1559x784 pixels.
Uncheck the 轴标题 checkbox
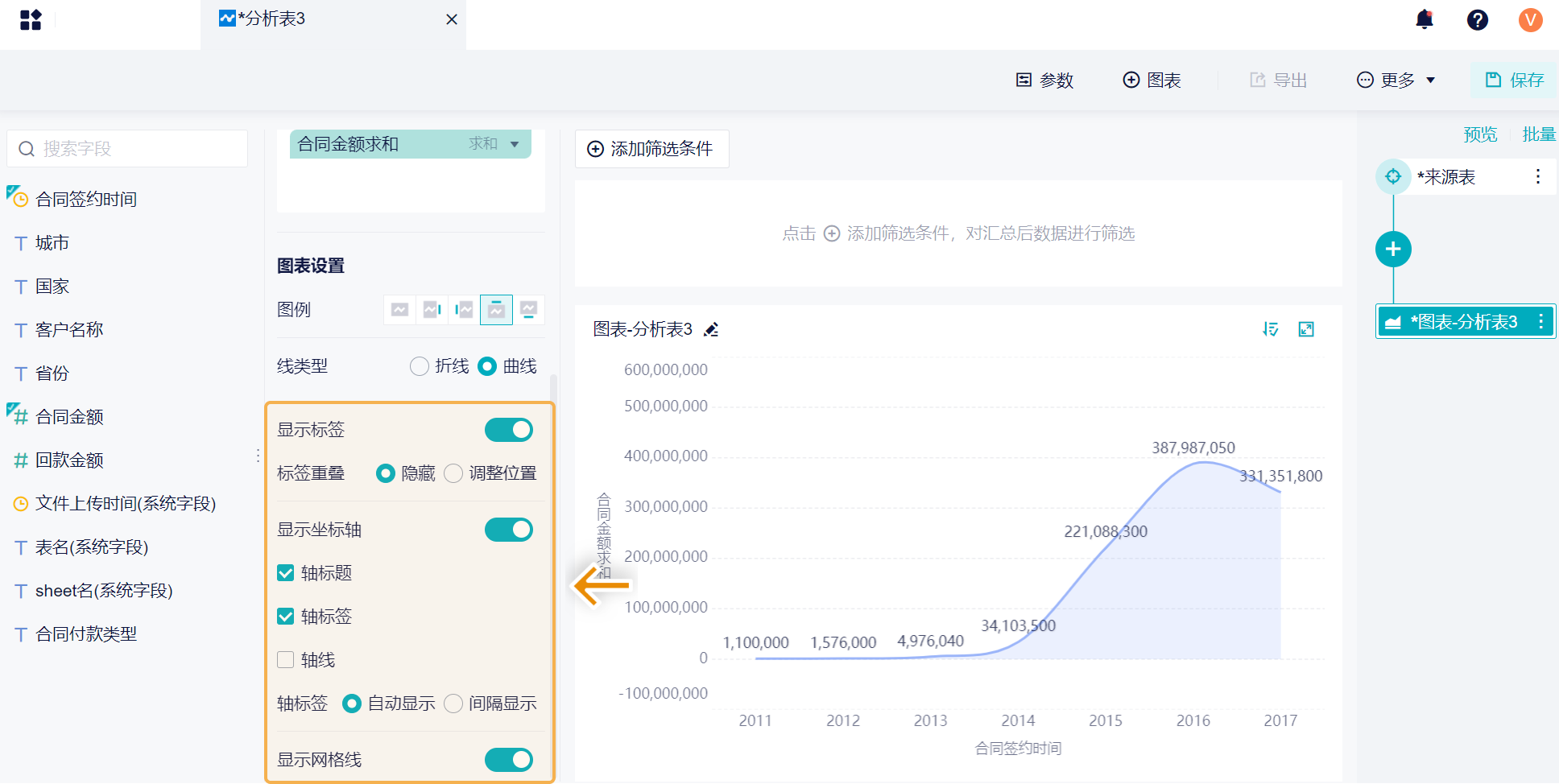point(285,573)
